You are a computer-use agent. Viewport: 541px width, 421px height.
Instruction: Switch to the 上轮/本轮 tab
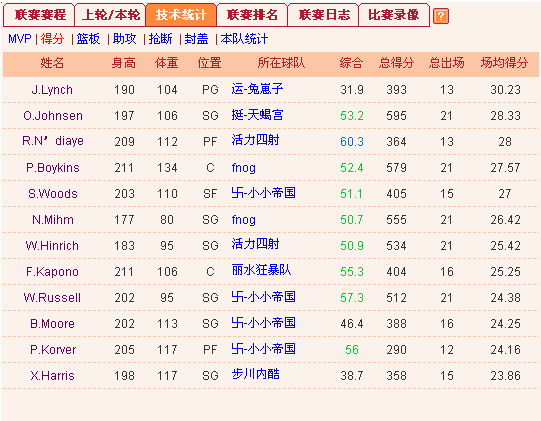110,15
